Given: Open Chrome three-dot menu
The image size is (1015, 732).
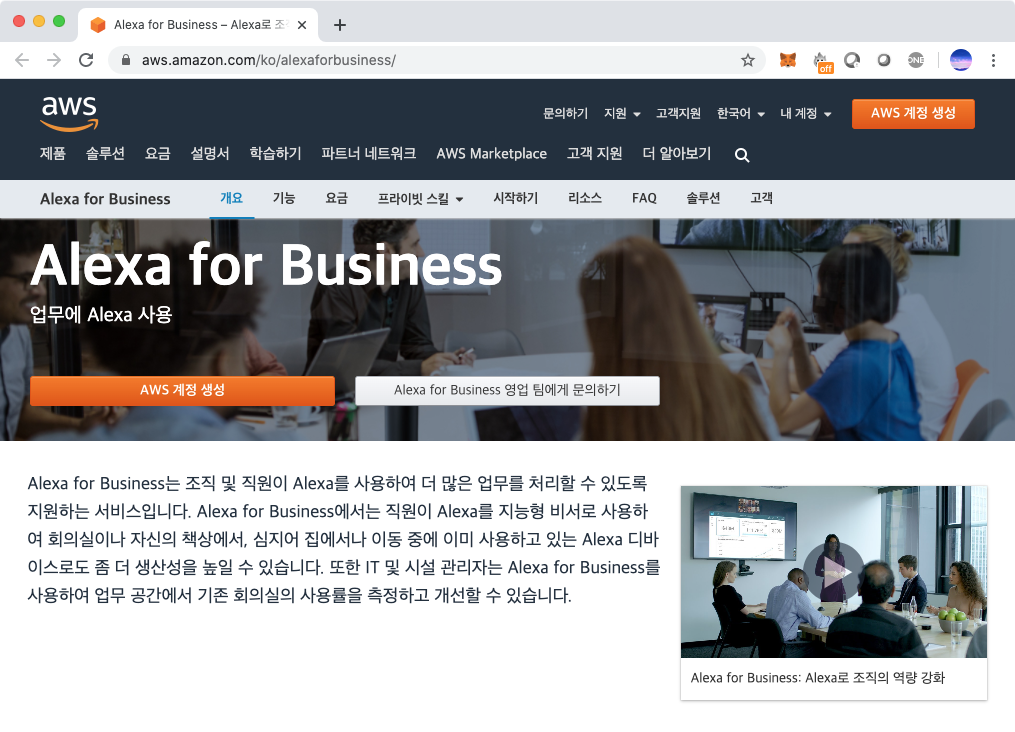Looking at the screenshot, I should pyautogui.click(x=993, y=60).
